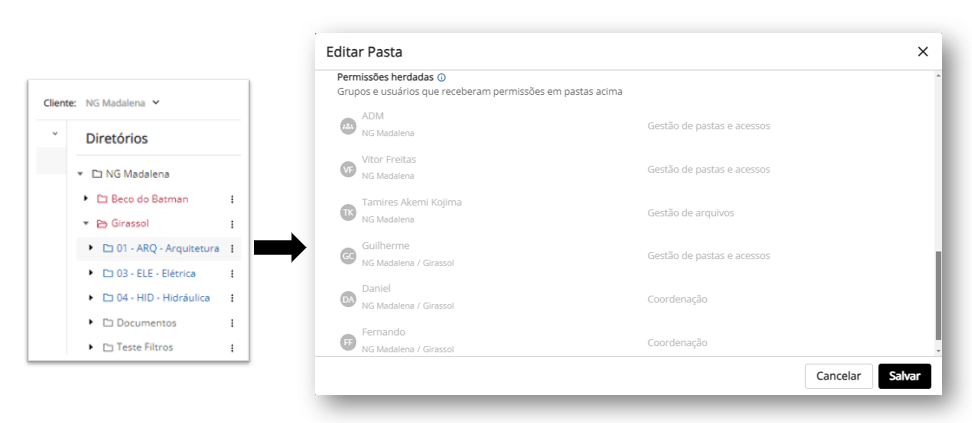Collapse the NG Madalena root folder

pyautogui.click(x=80, y=174)
